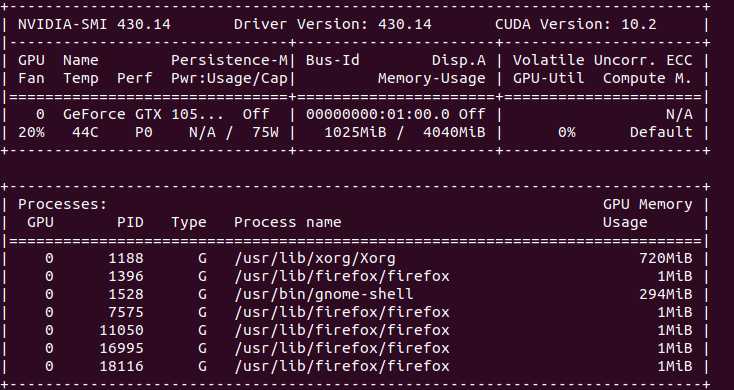Select the 294MiB gnome-shell memory value

click(x=666, y=294)
